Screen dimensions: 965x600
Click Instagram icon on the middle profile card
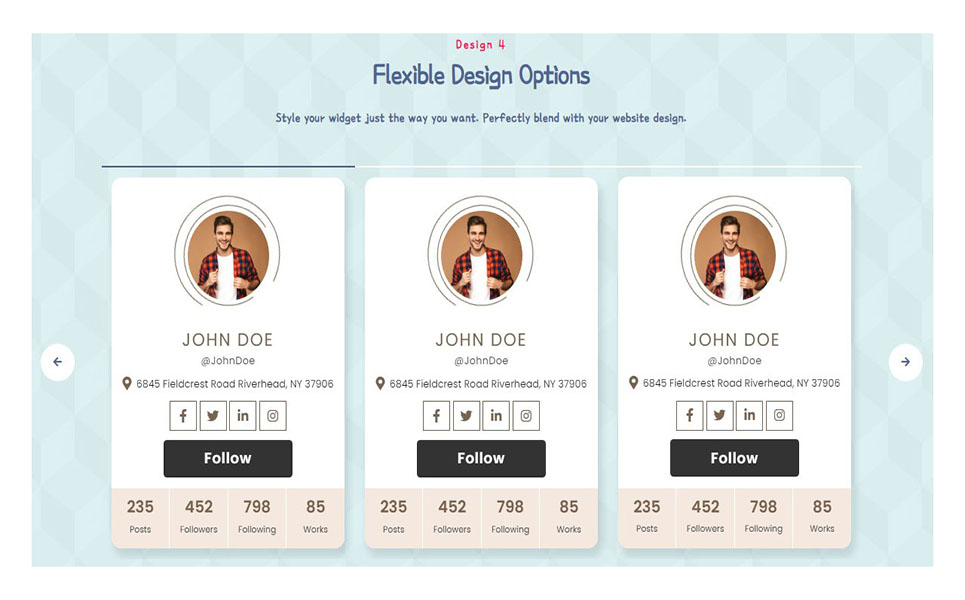(x=526, y=416)
